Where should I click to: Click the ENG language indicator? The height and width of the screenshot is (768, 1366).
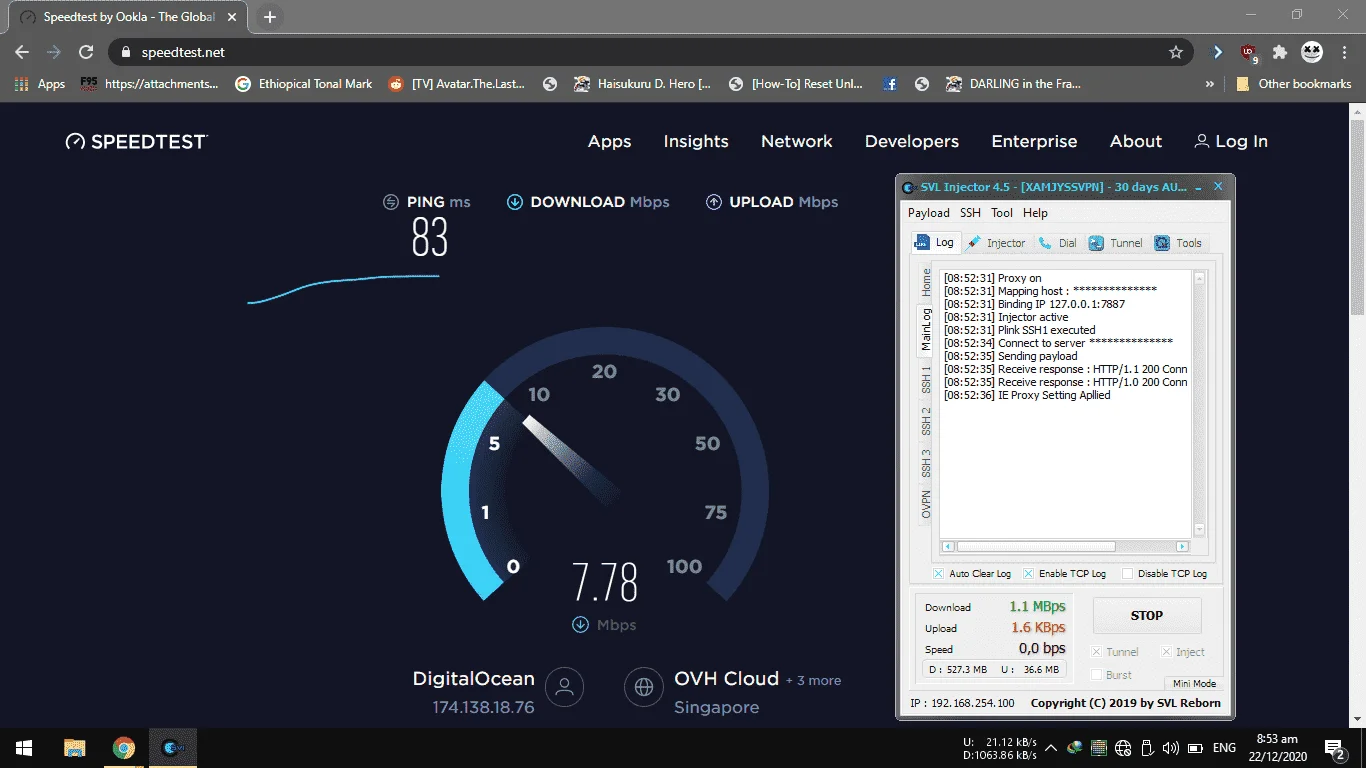(x=1224, y=748)
